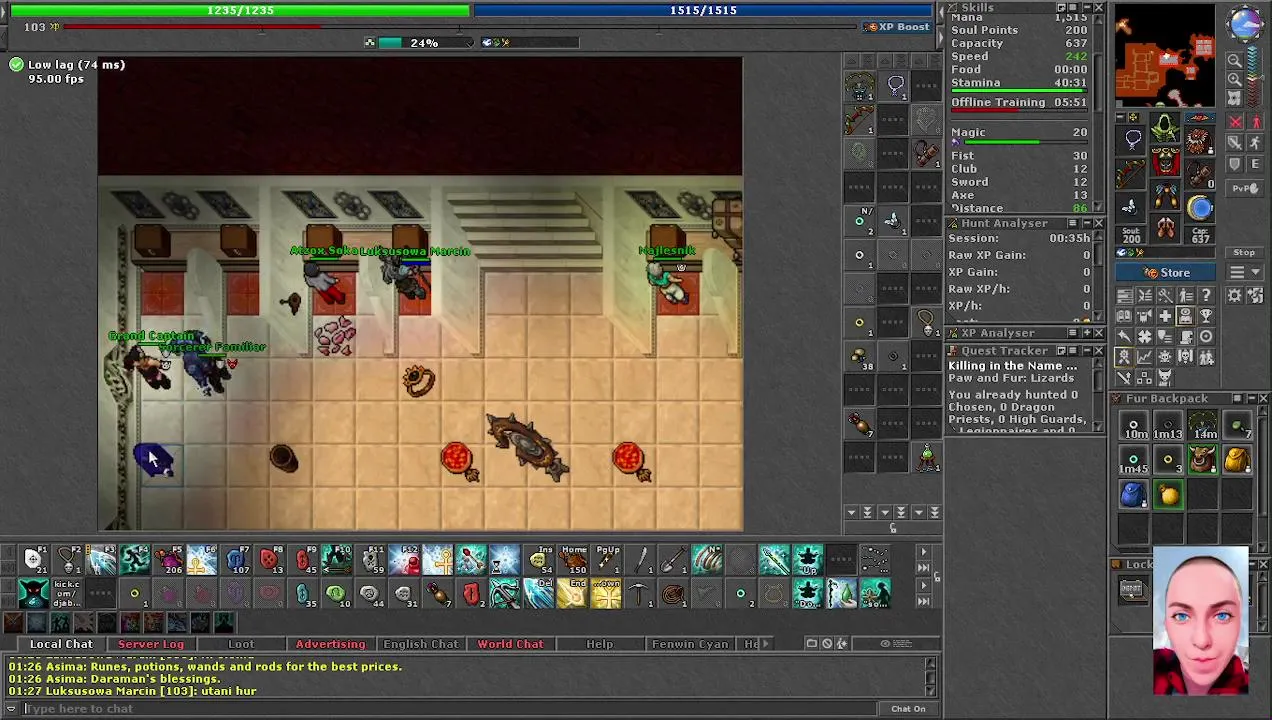Collapse the Hunt Analyser panel
Viewport: 1272px width, 720px height.
click(x=1087, y=223)
